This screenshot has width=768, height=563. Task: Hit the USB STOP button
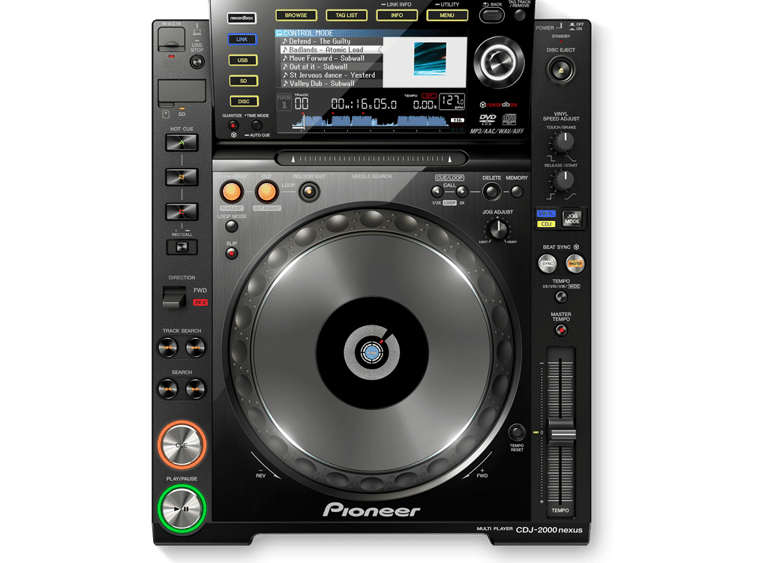[197, 62]
